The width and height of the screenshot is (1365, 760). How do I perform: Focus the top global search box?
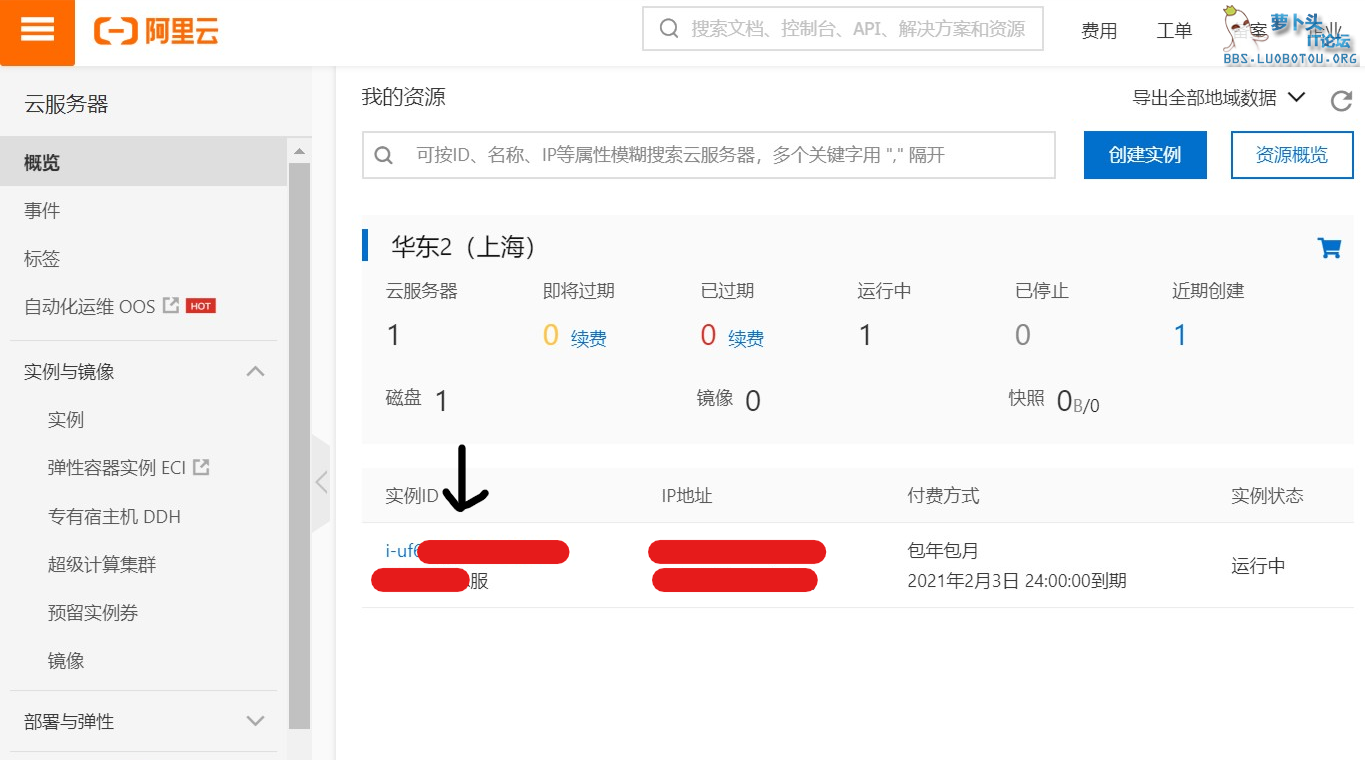click(843, 29)
